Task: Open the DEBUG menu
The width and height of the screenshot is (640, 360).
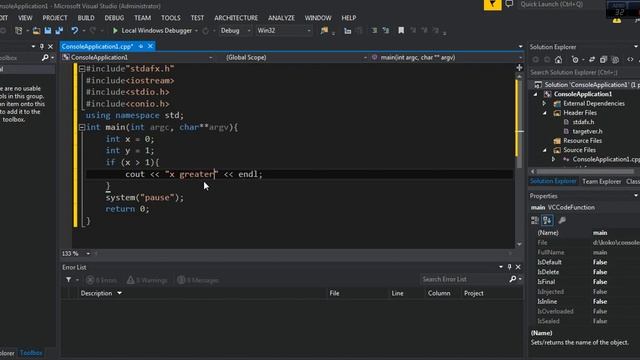Action: tap(114, 18)
